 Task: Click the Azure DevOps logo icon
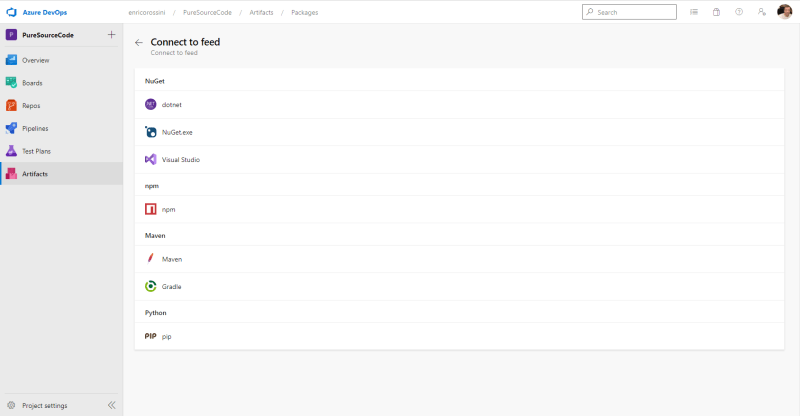(x=11, y=12)
